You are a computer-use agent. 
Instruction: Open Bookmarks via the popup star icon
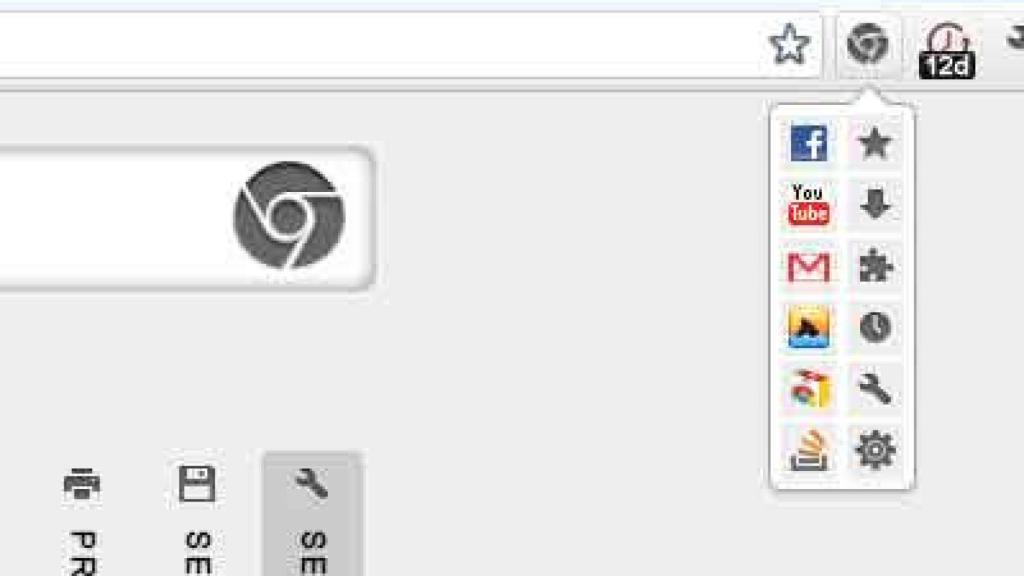point(874,143)
